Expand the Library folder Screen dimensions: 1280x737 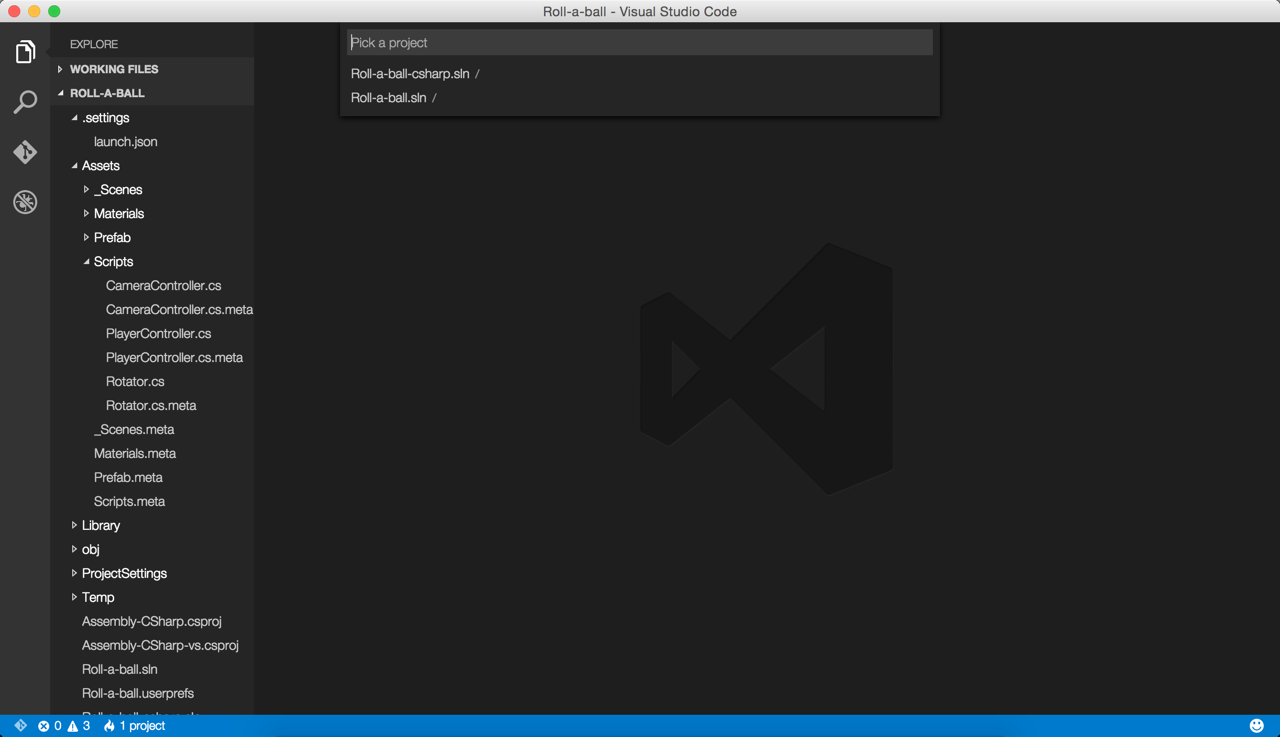point(152,526)
